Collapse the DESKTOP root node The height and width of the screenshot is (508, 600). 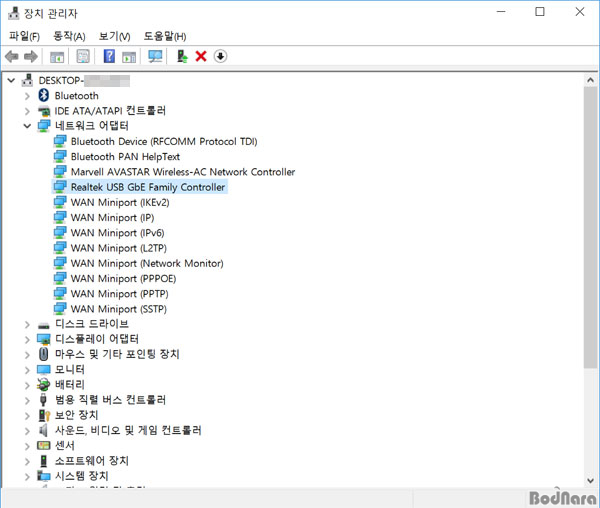(11, 80)
